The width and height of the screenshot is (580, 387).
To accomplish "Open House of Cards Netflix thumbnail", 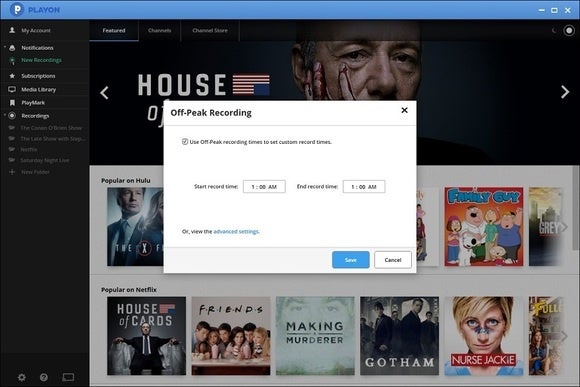I will click(146, 336).
